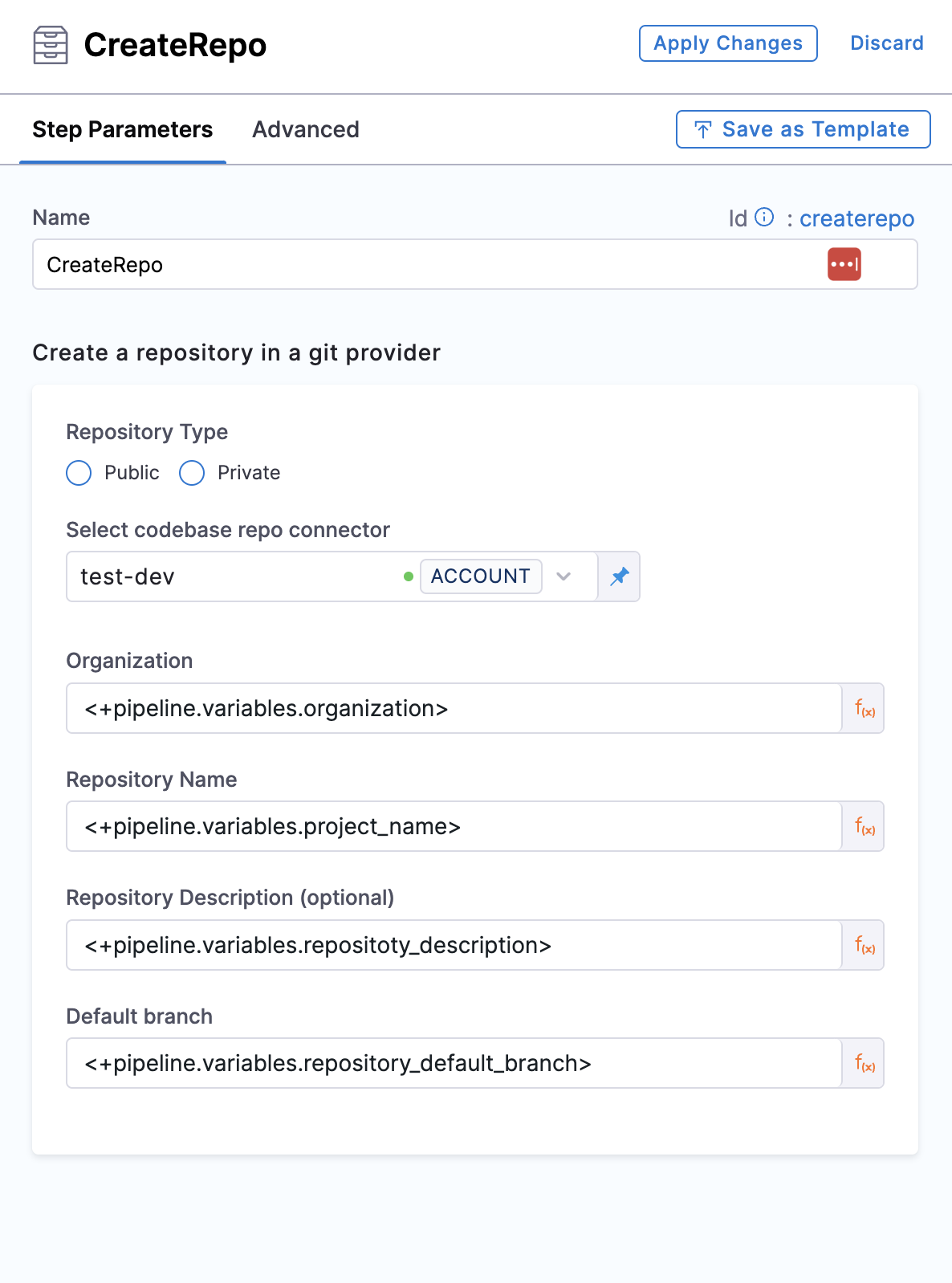Viewport: 952px width, 1283px height.
Task: Select the Private repository type
Action: click(192, 473)
